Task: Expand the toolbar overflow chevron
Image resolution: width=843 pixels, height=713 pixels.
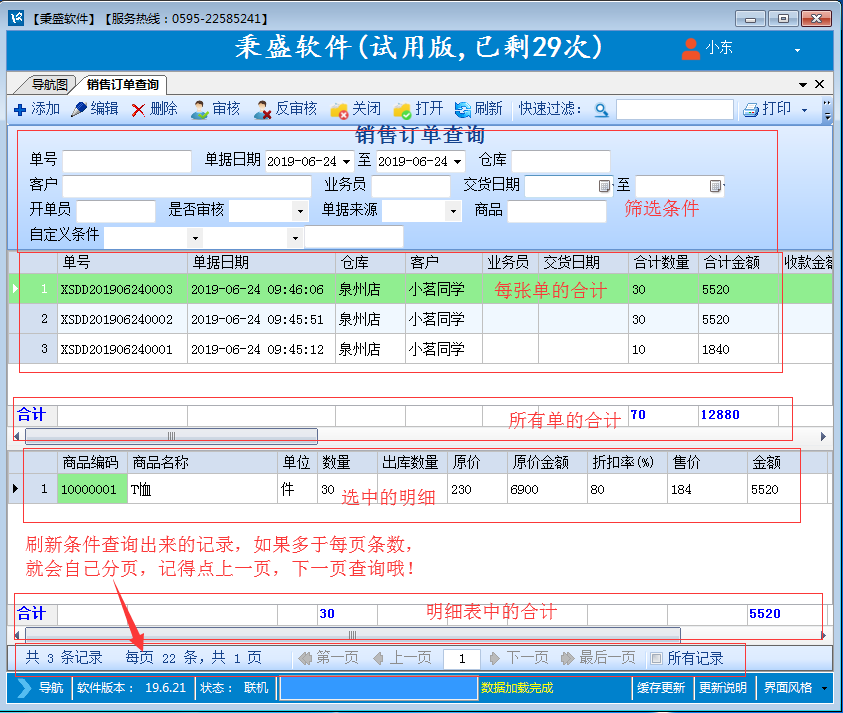Action: (x=827, y=110)
